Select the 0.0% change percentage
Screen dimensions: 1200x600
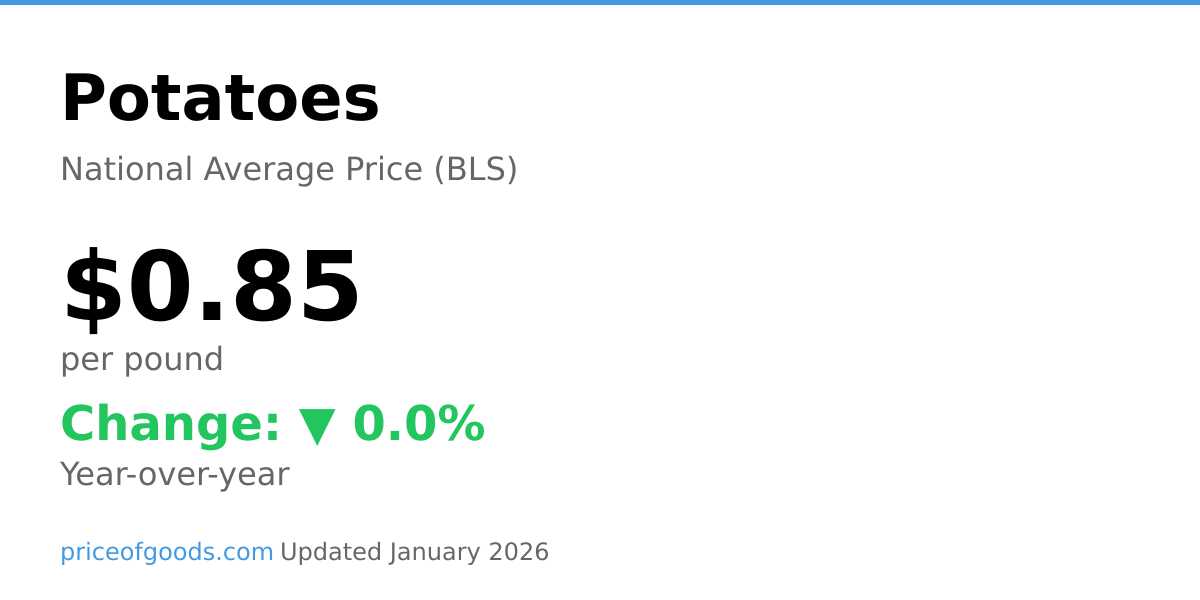point(419,424)
